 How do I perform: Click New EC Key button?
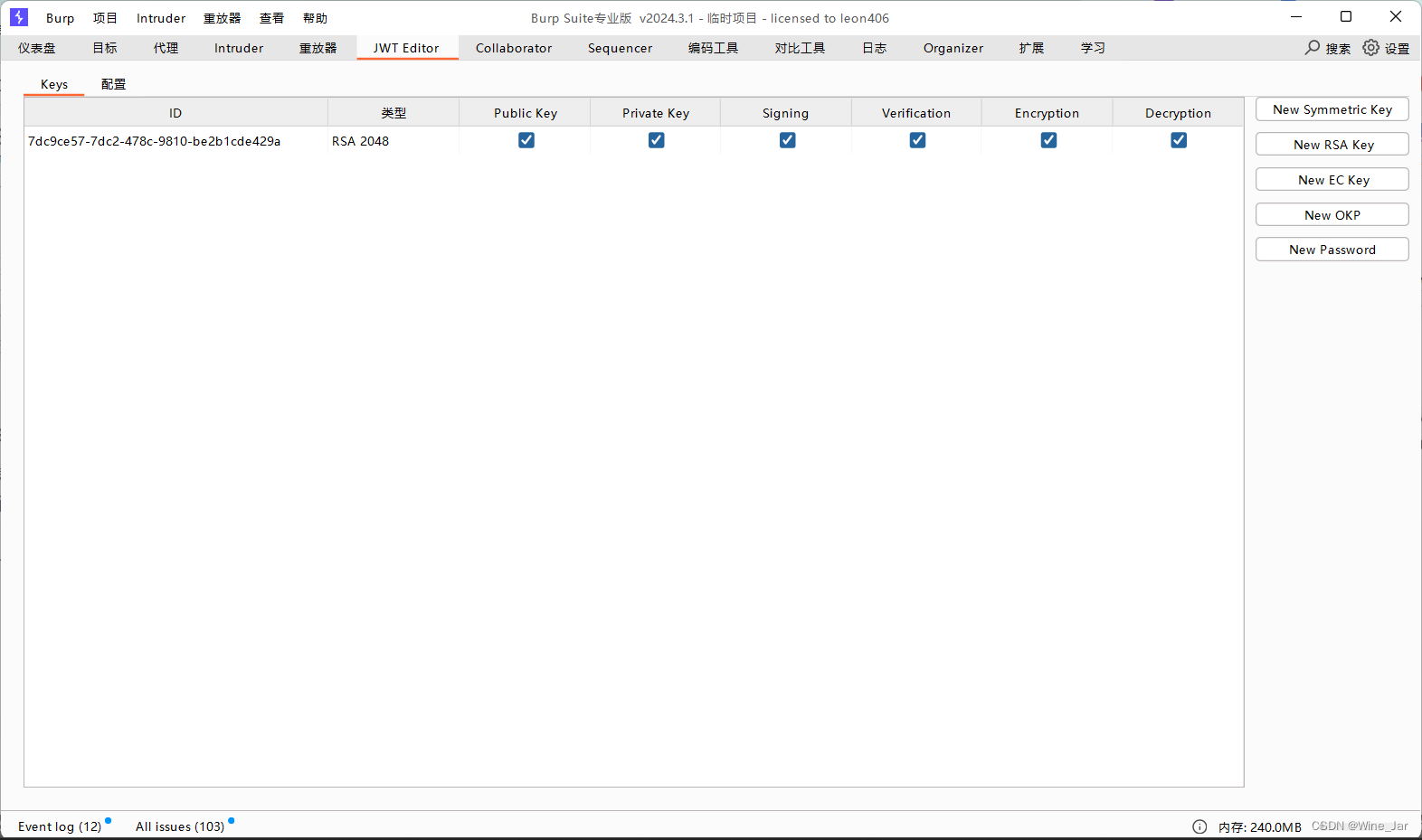[x=1332, y=180]
